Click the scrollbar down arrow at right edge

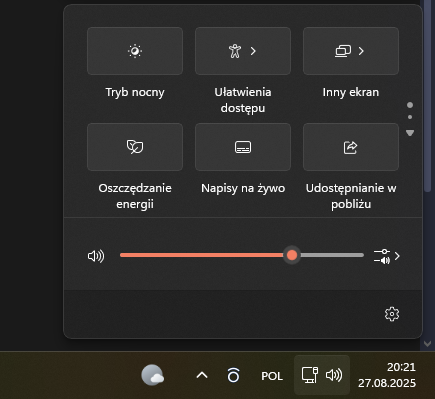coord(428,344)
